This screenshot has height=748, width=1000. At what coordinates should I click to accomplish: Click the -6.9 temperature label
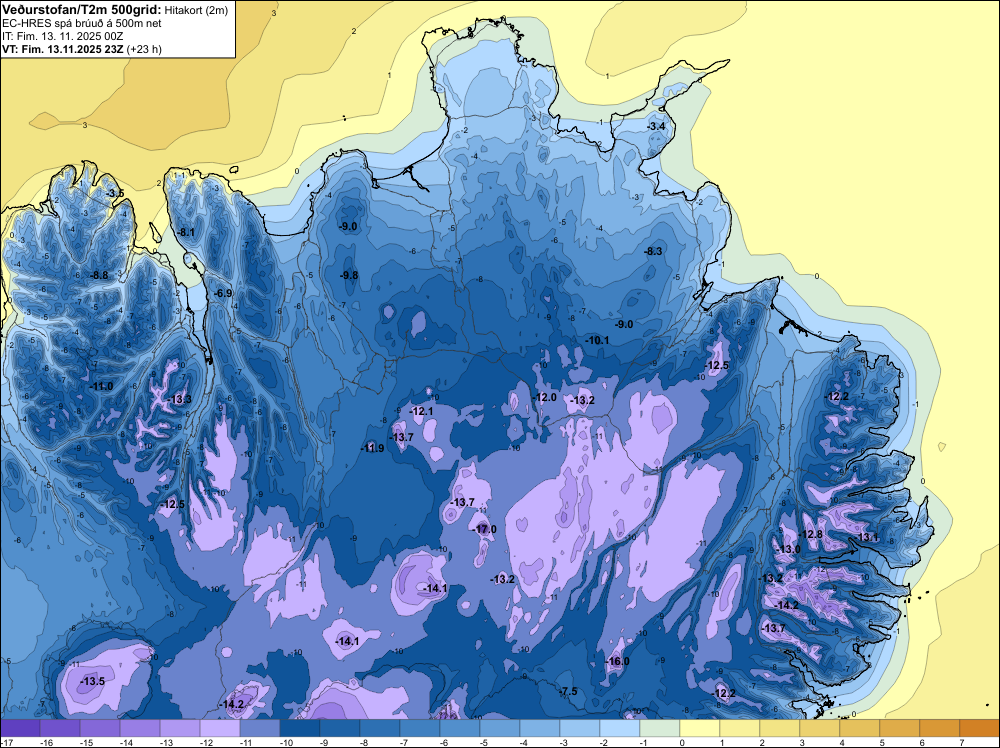223,293
